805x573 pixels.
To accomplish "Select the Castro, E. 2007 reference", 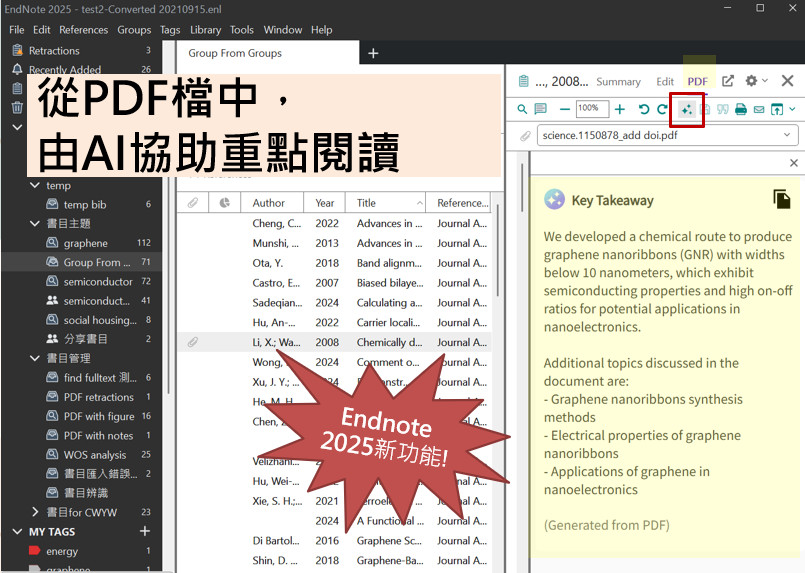I will [x=334, y=283].
